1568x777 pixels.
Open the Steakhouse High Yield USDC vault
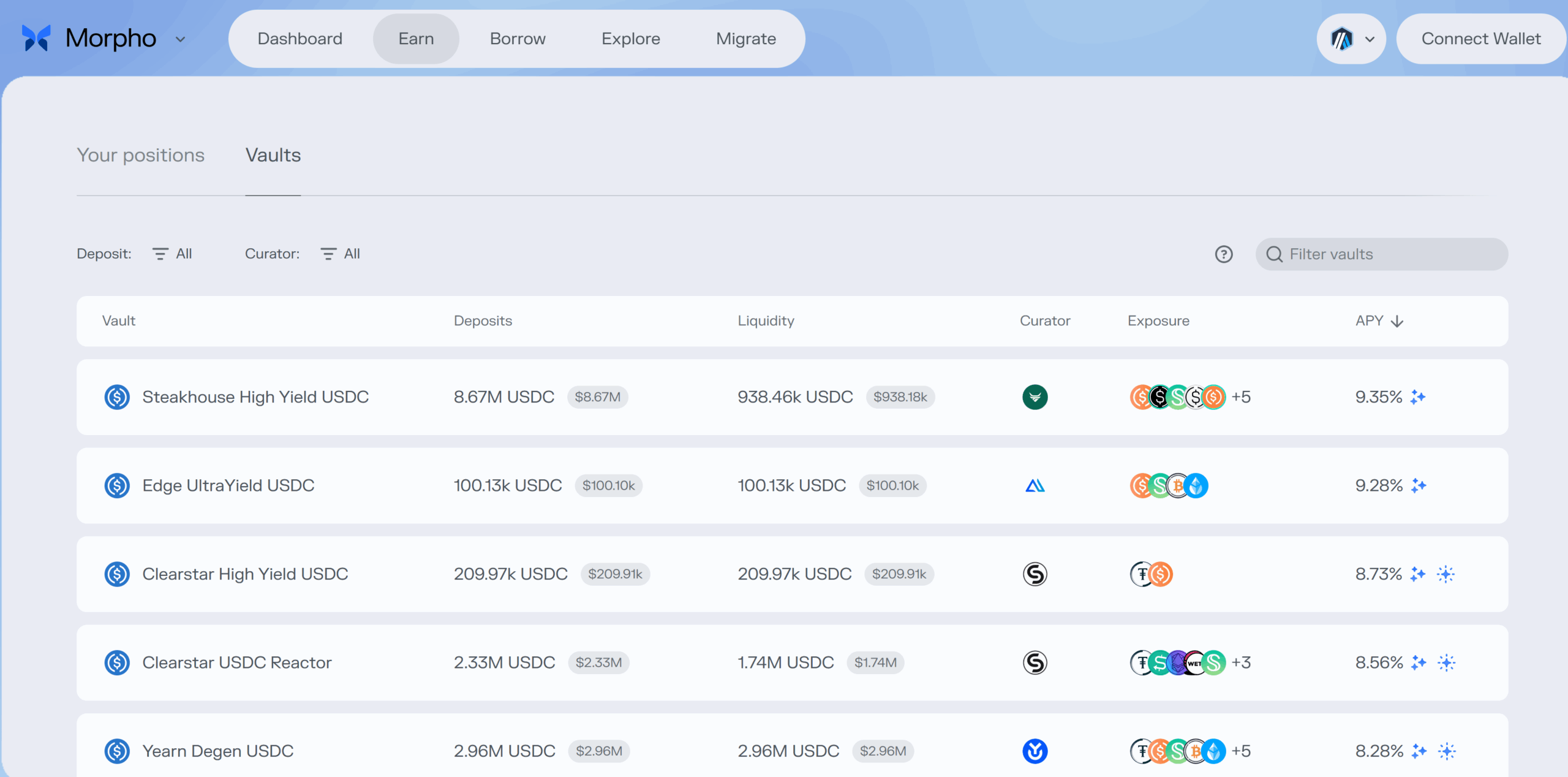tap(255, 397)
